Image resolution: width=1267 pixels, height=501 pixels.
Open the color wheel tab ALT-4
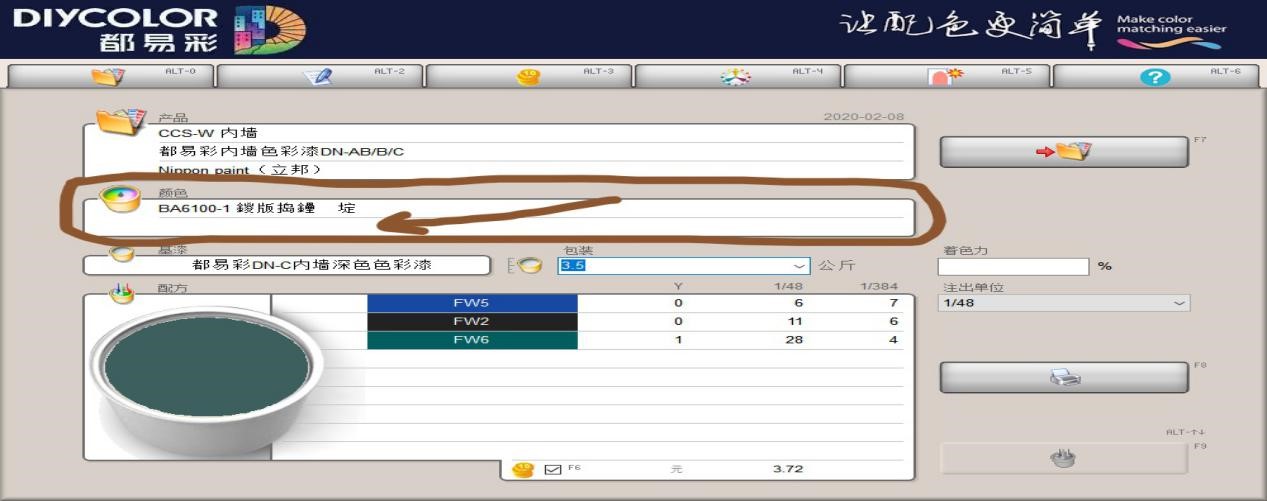(736, 77)
